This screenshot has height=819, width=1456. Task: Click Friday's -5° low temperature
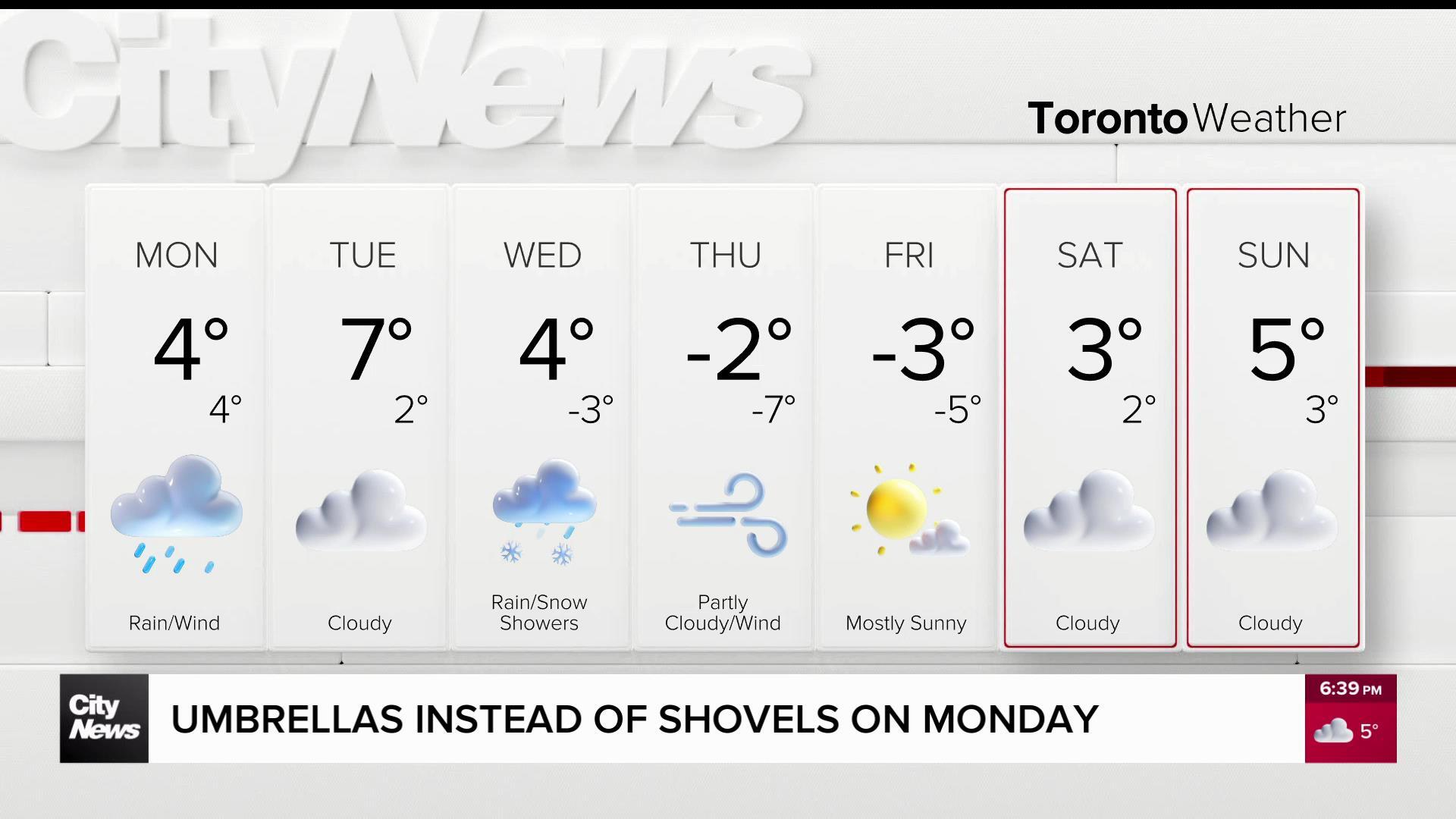click(958, 410)
